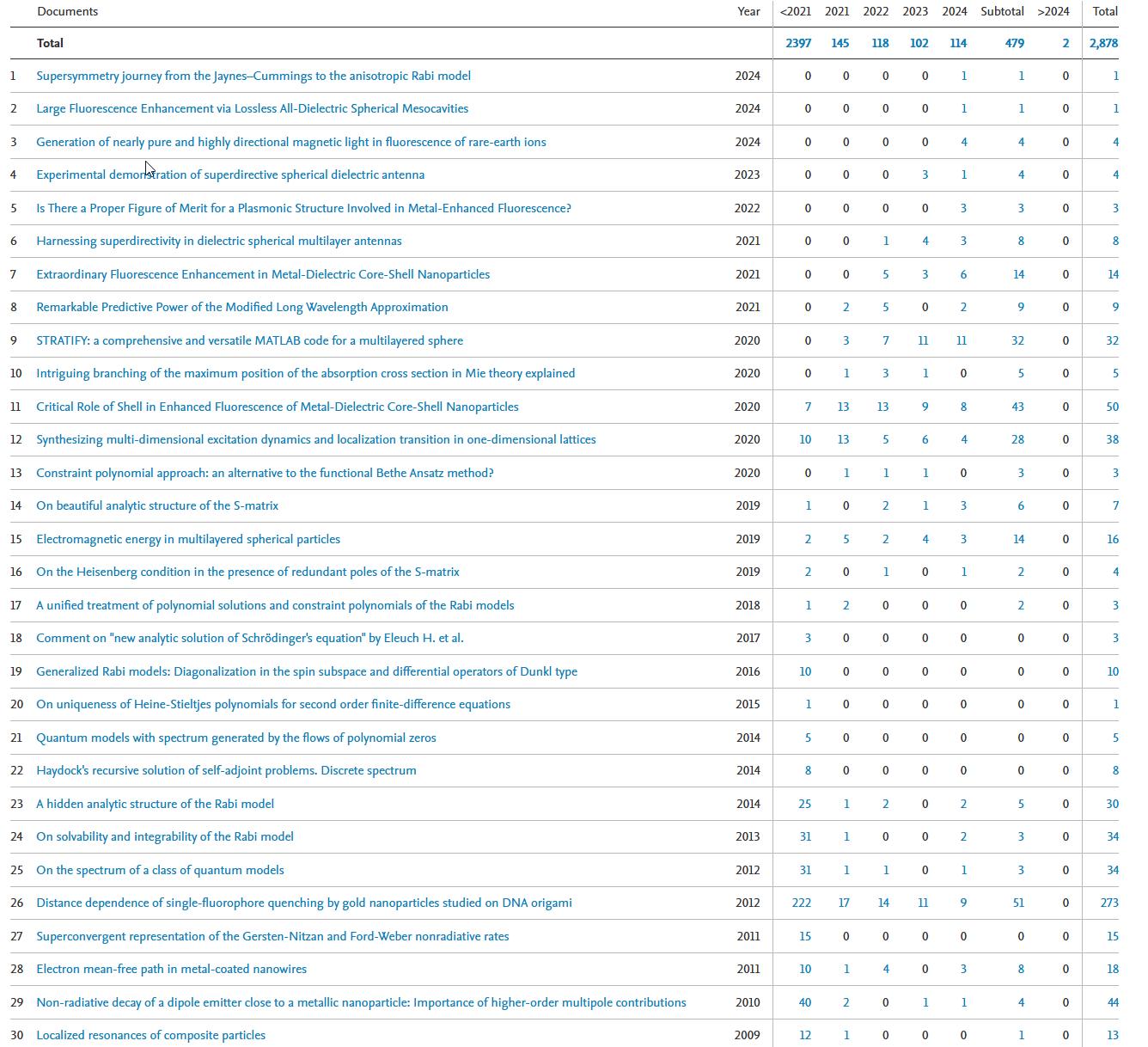1148x1047 pixels.
Task: Click the Documents column header
Action: 68,11
